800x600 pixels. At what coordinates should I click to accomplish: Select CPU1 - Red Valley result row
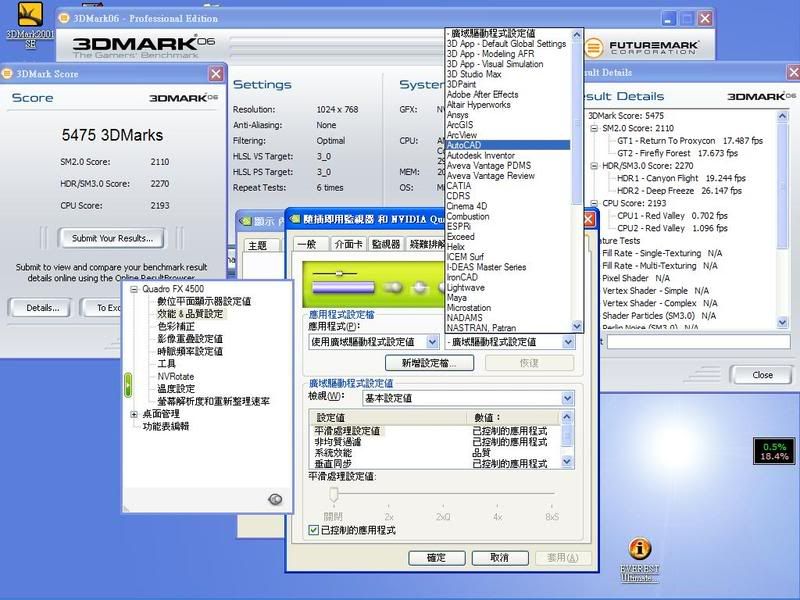pyautogui.click(x=672, y=216)
